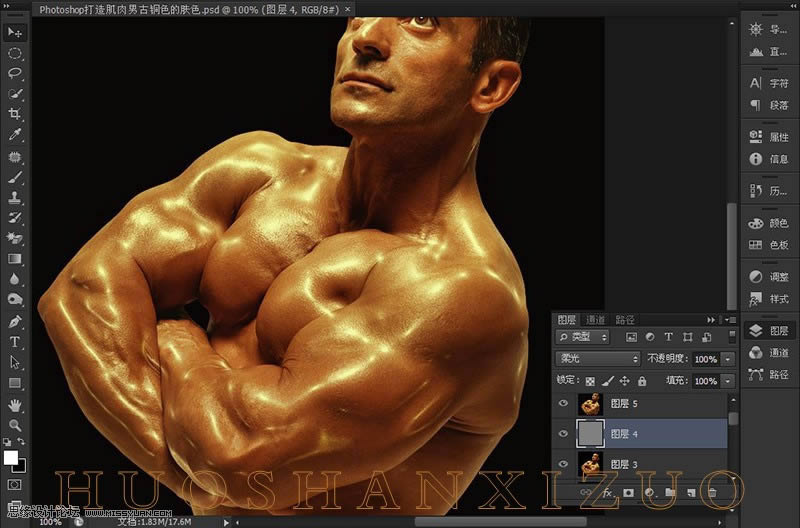Open the 字符 panel button
The width and height of the screenshot is (800, 528).
pos(768,83)
